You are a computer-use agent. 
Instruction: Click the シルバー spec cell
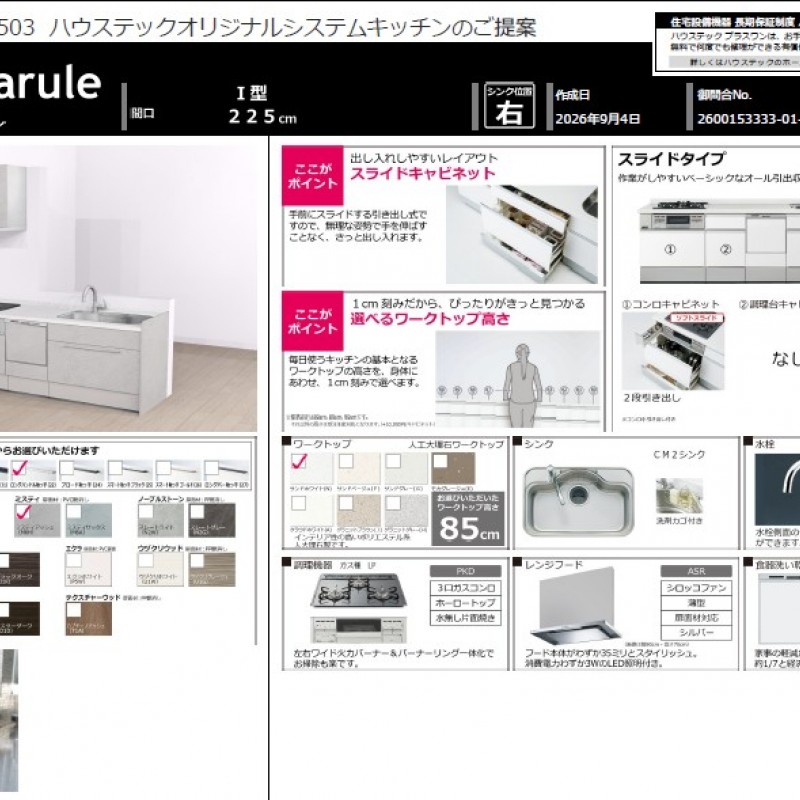tap(696, 633)
